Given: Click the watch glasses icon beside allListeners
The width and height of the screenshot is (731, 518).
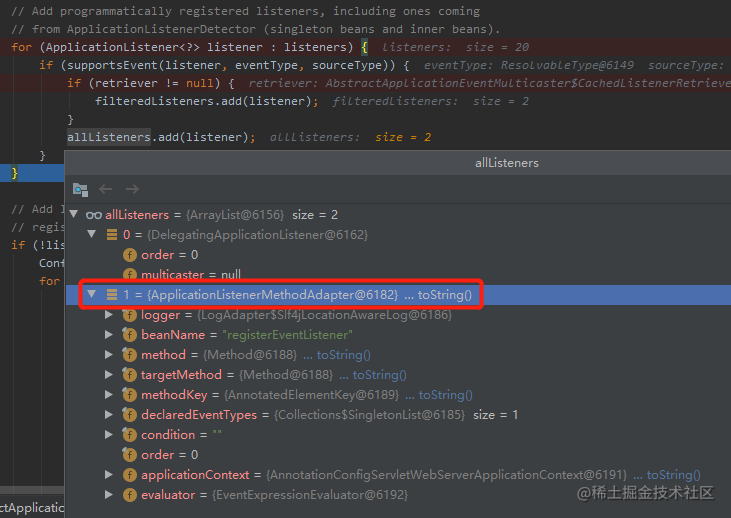Looking at the screenshot, I should (x=94, y=215).
